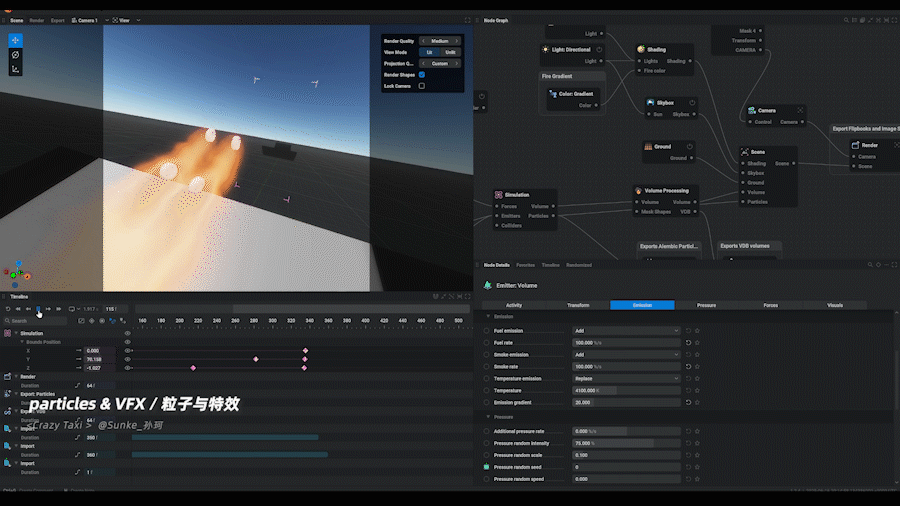Switch to the Export tab

57,20
